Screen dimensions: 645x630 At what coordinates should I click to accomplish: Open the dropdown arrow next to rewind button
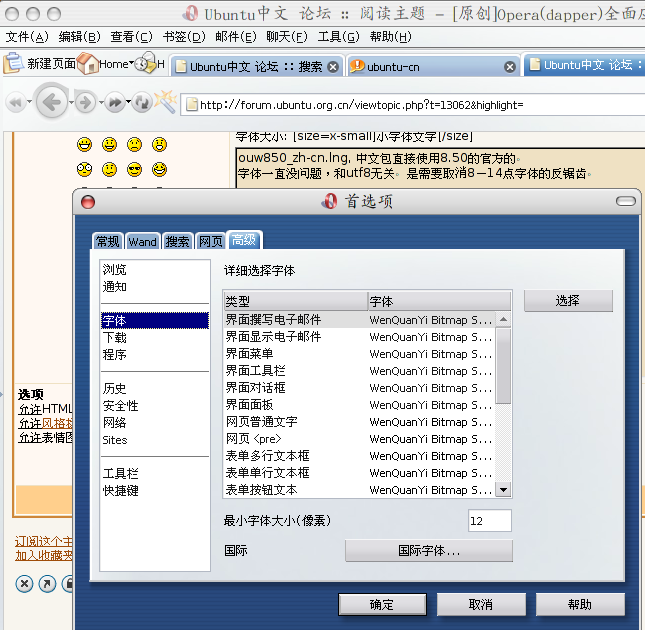(x=29, y=102)
